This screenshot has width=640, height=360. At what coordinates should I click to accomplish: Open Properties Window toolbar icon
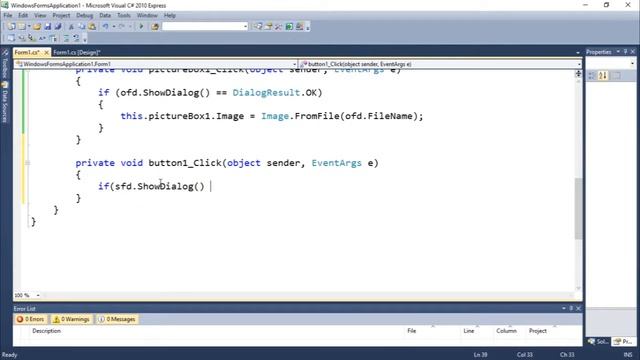click(269, 27)
